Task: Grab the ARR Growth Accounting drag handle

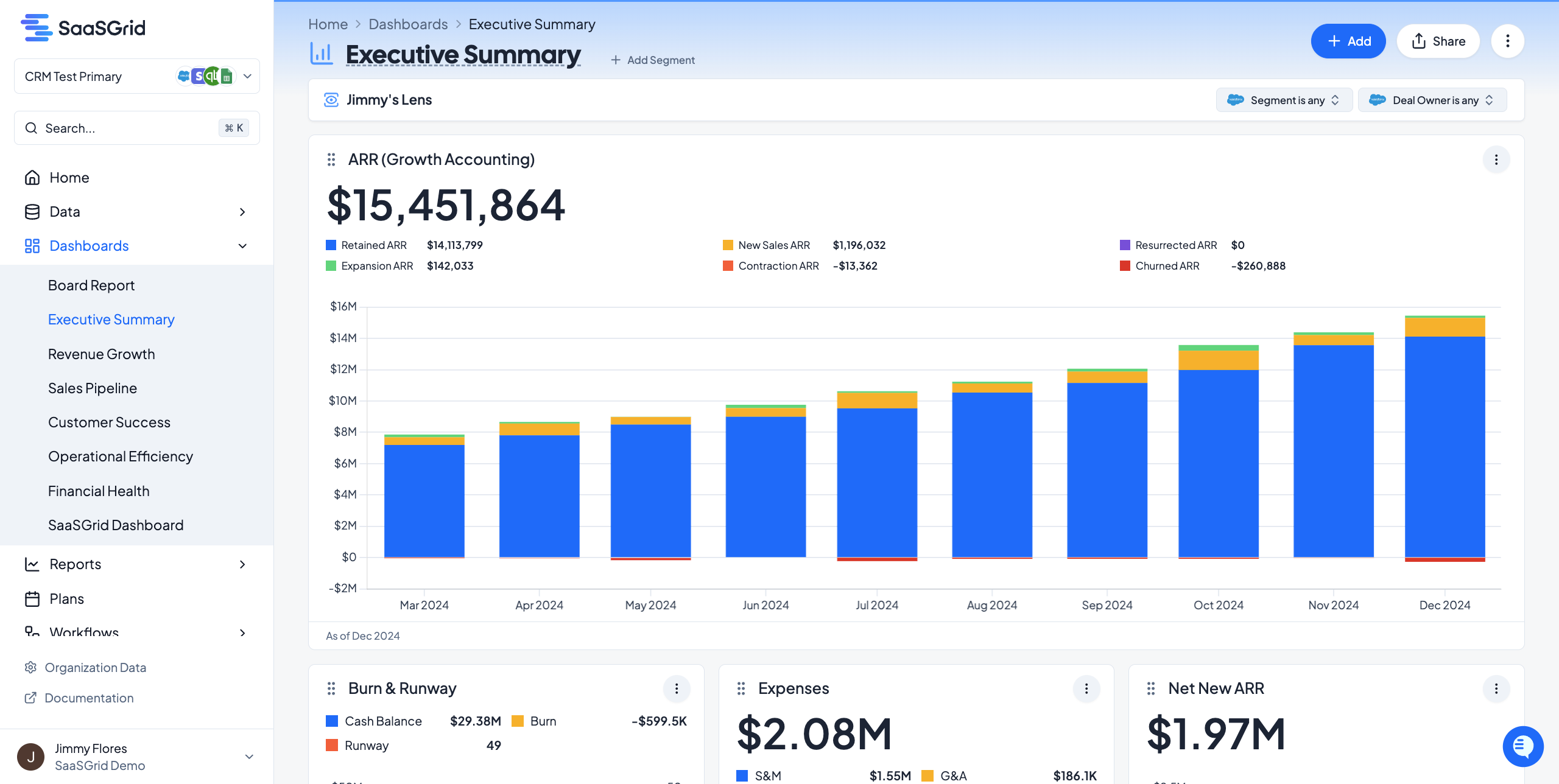Action: 331,159
